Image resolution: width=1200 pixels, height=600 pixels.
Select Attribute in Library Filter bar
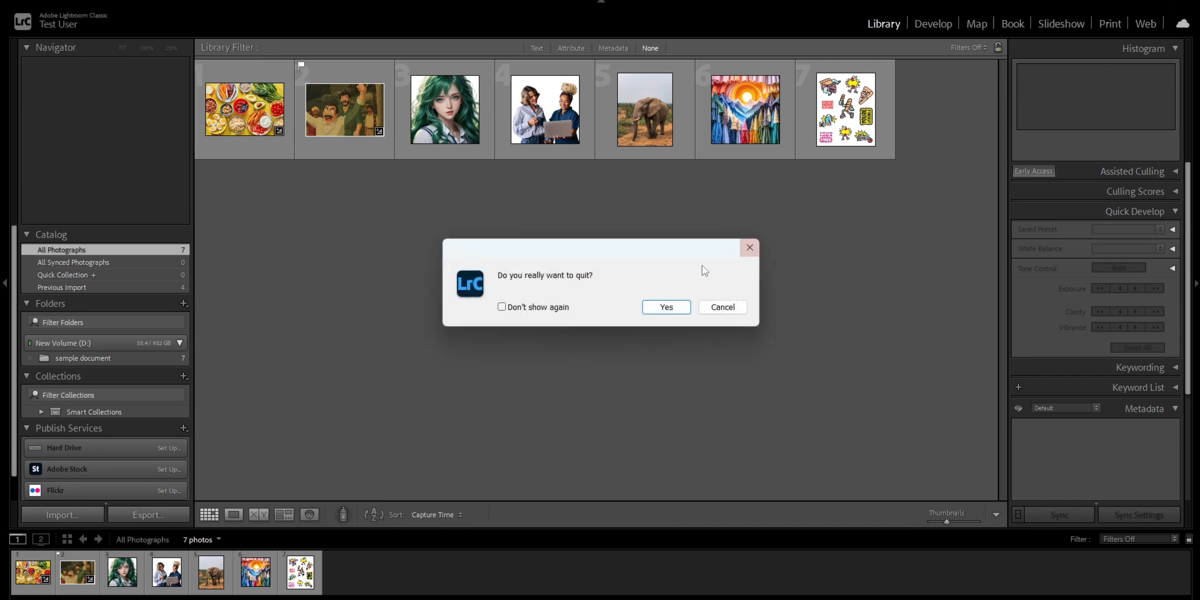[x=571, y=48]
